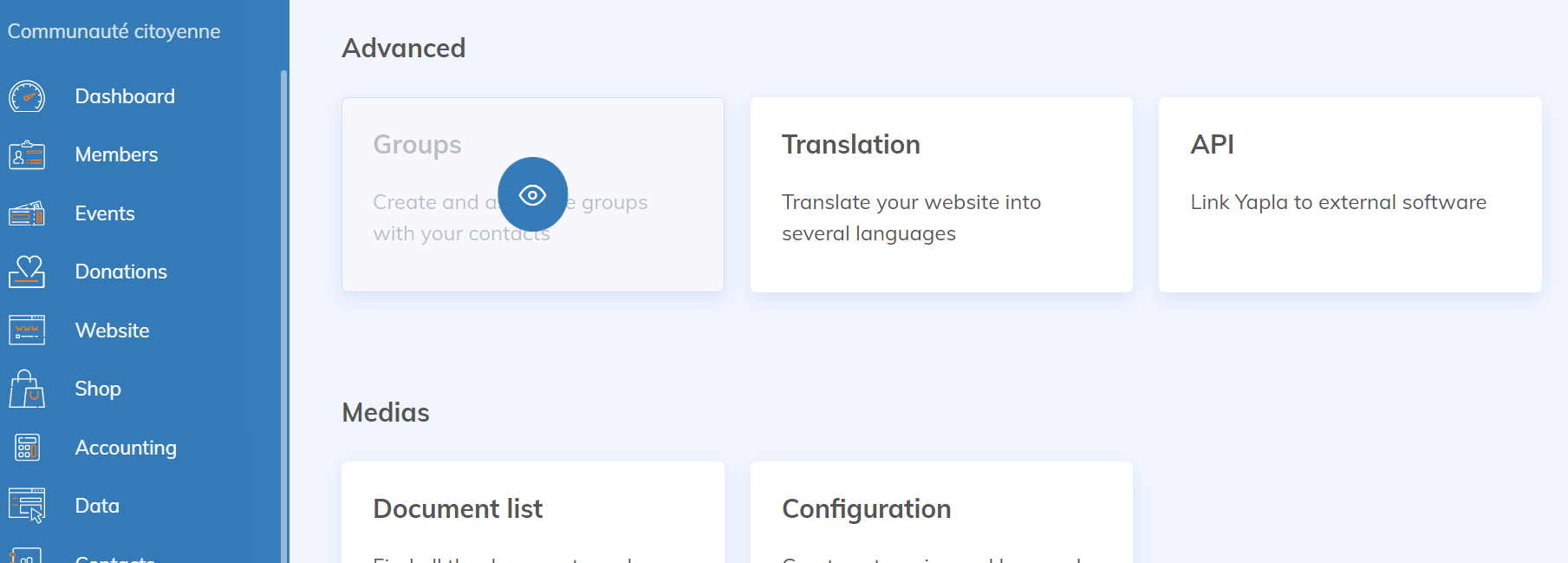The height and width of the screenshot is (563, 1568).
Task: Click the Members ID card icon
Action: coord(27,155)
